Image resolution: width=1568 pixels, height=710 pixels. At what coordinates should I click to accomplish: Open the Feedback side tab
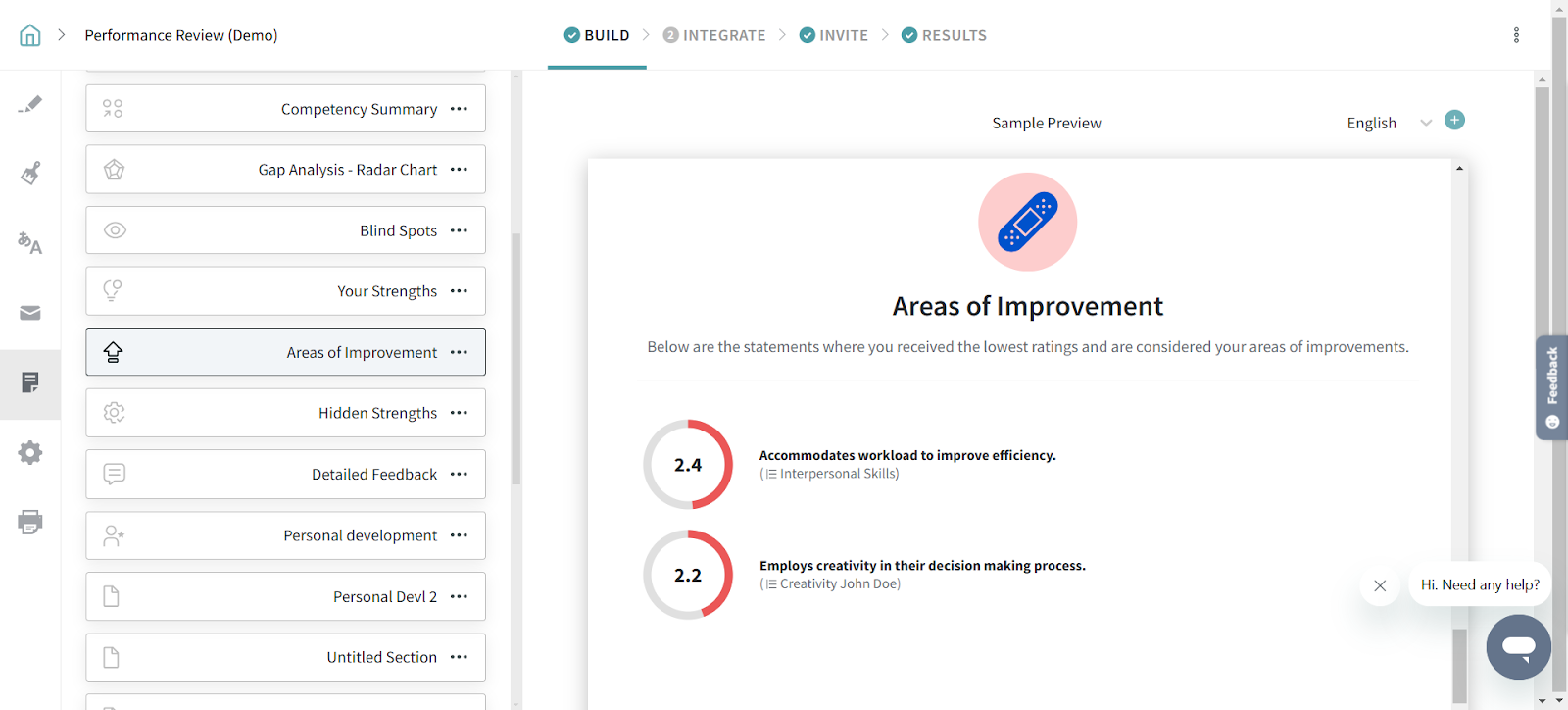(x=1552, y=387)
